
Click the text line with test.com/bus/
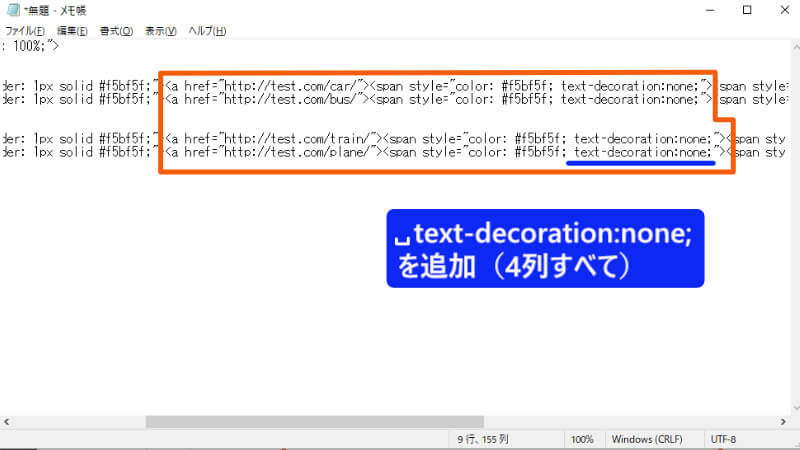click(395, 99)
